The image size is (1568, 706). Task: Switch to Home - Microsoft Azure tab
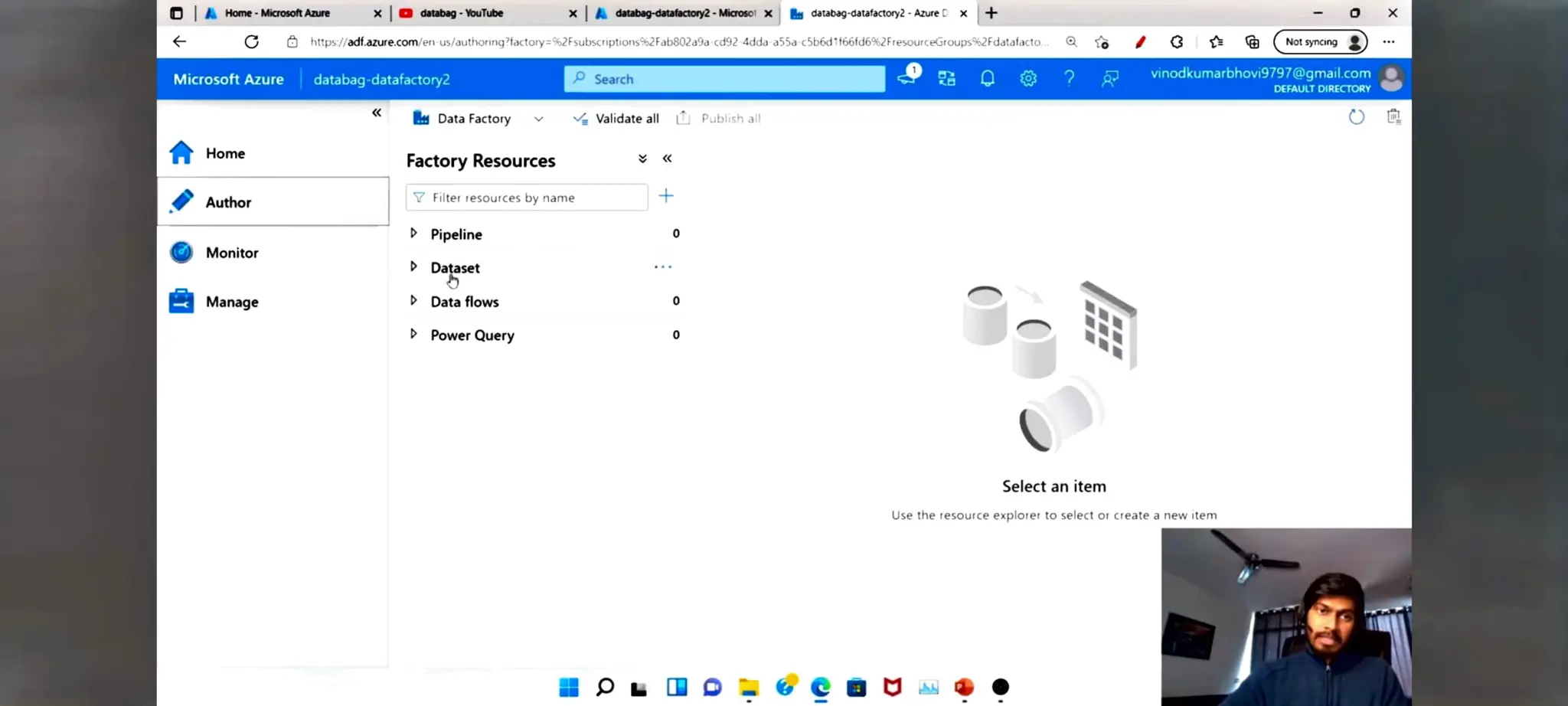click(x=292, y=13)
